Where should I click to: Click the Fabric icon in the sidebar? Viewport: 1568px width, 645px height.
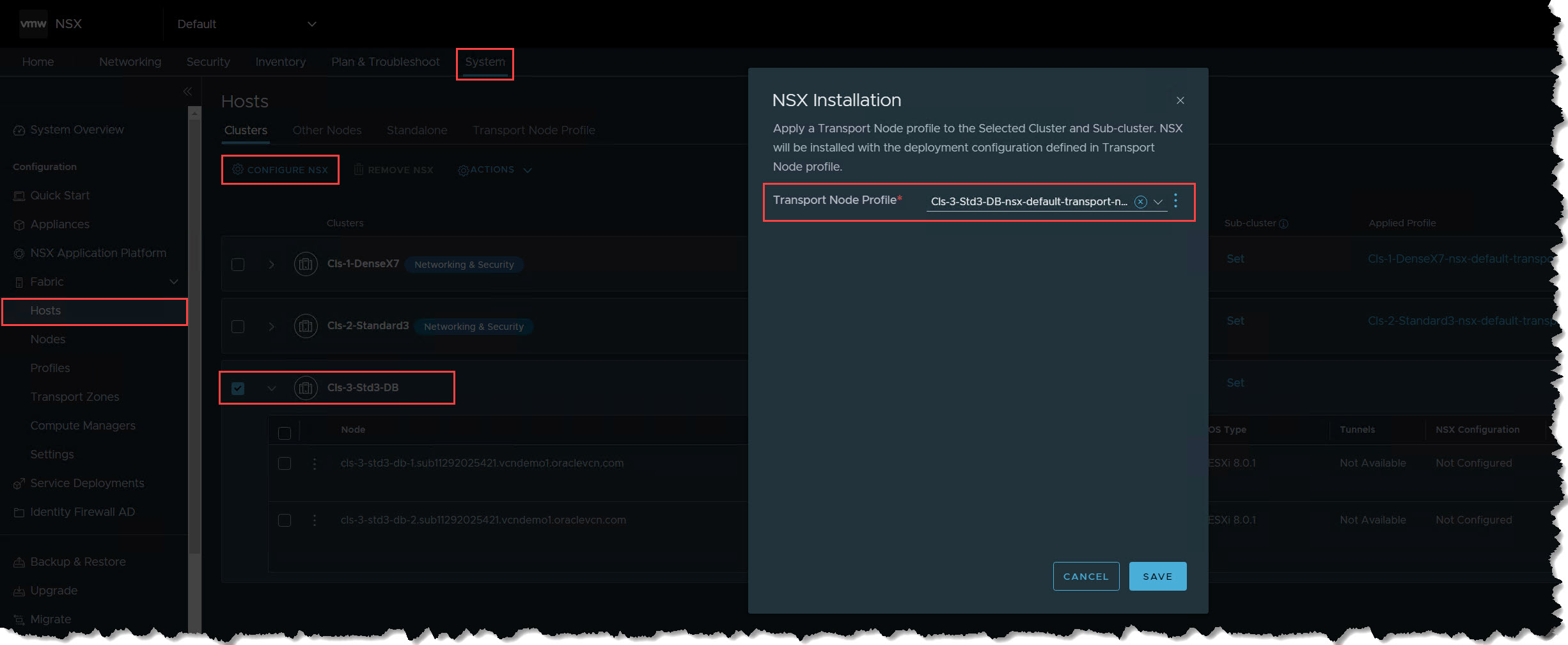tap(19, 283)
